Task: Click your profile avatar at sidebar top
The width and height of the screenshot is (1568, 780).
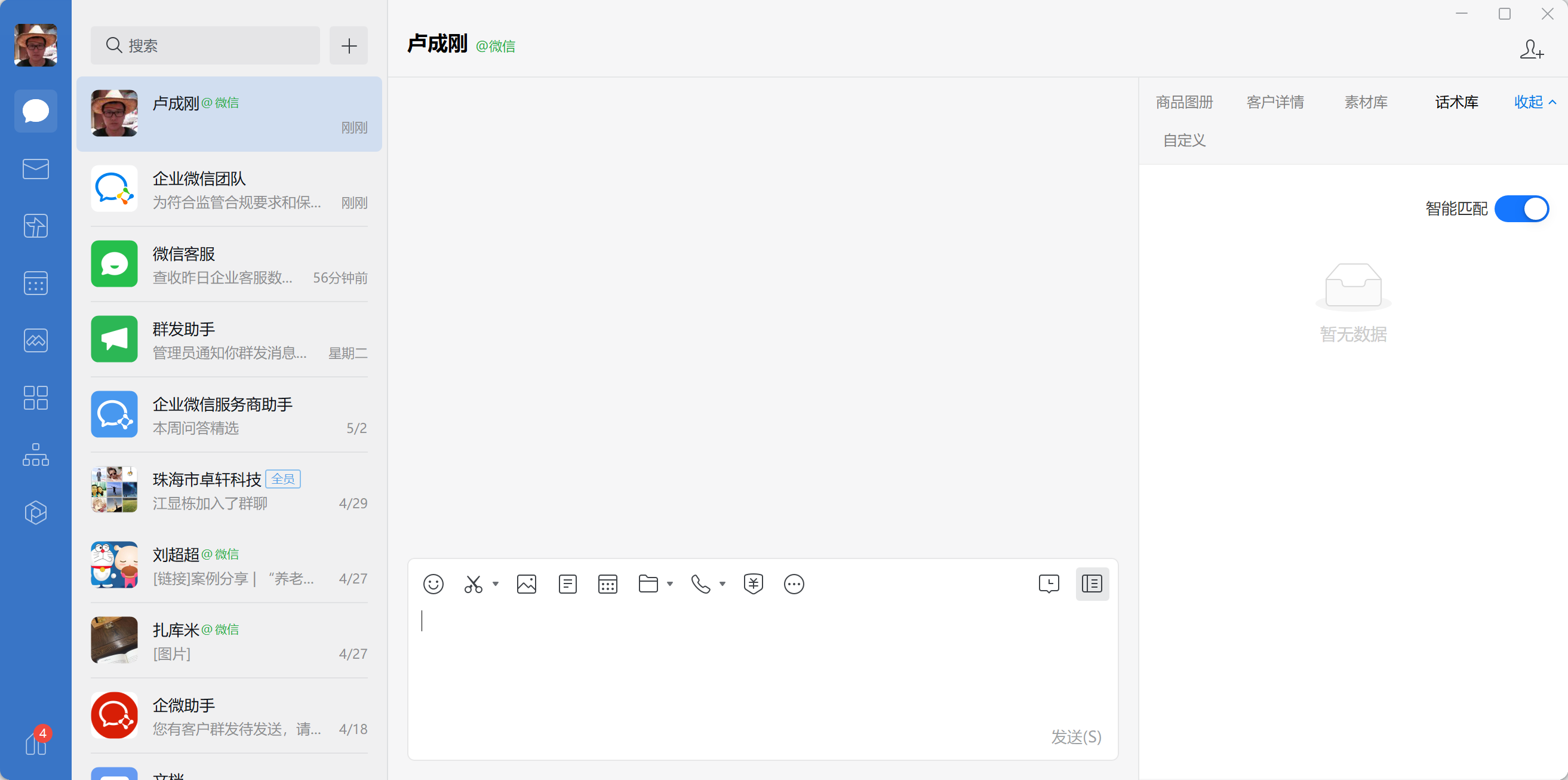Action: [x=35, y=45]
